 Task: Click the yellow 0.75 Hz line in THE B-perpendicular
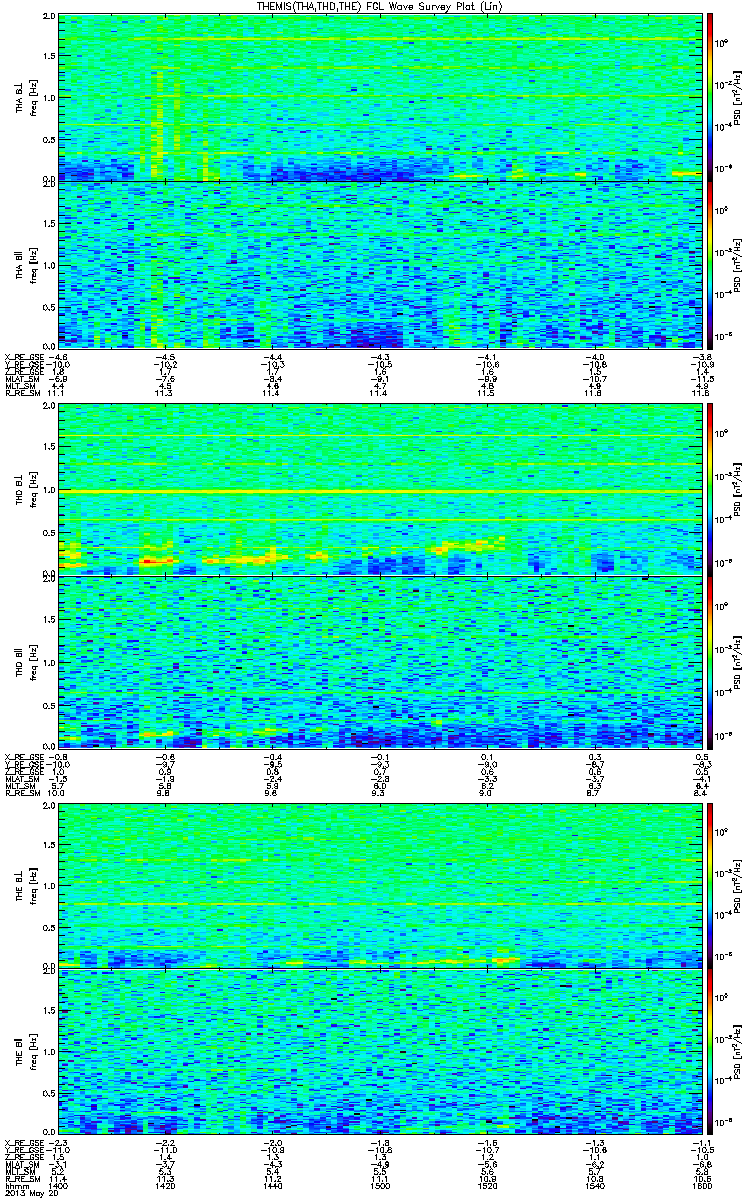379,905
